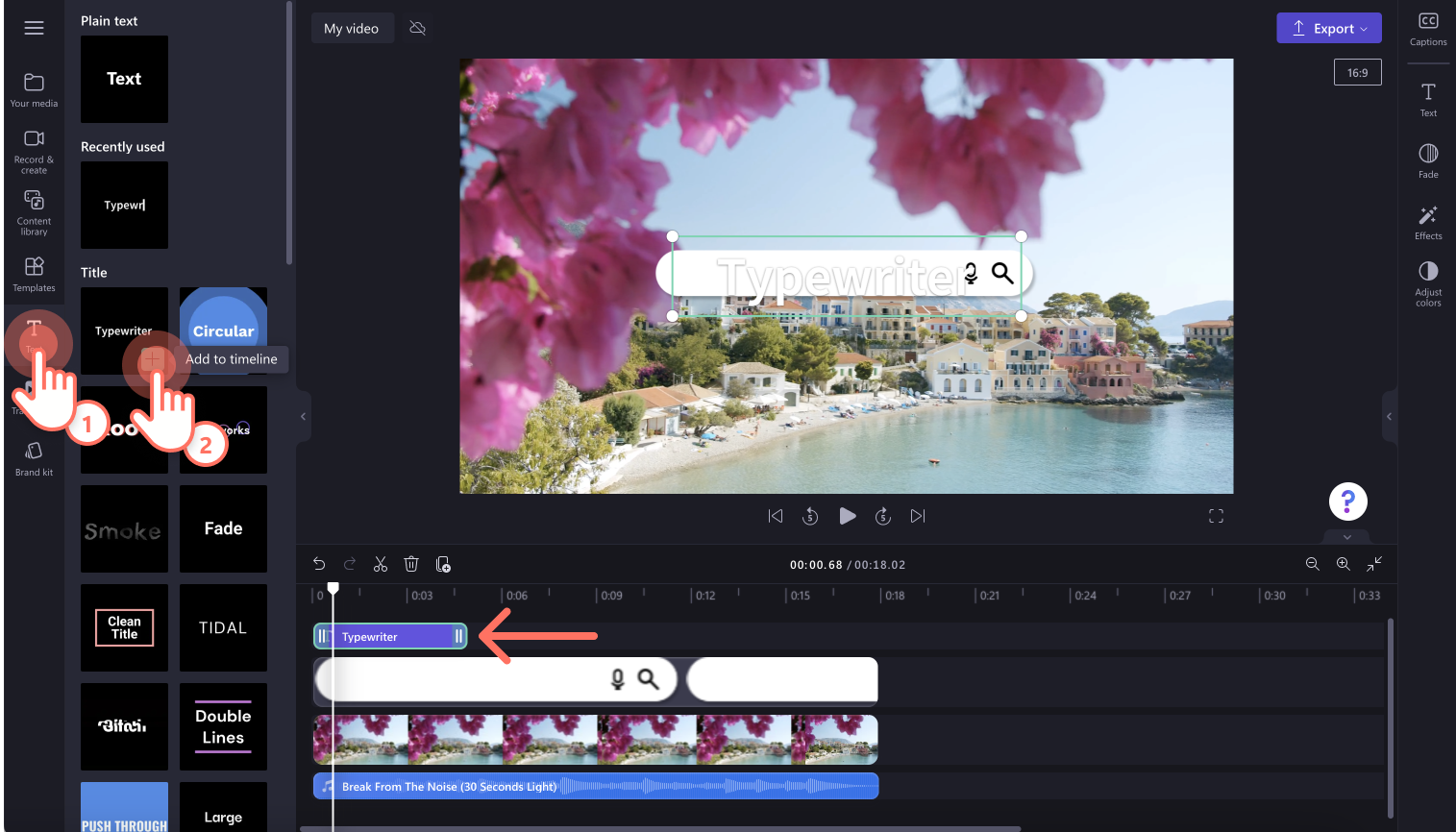Viewport: 1456px width, 832px height.
Task: Open the Export dropdown
Action: coord(1328,28)
